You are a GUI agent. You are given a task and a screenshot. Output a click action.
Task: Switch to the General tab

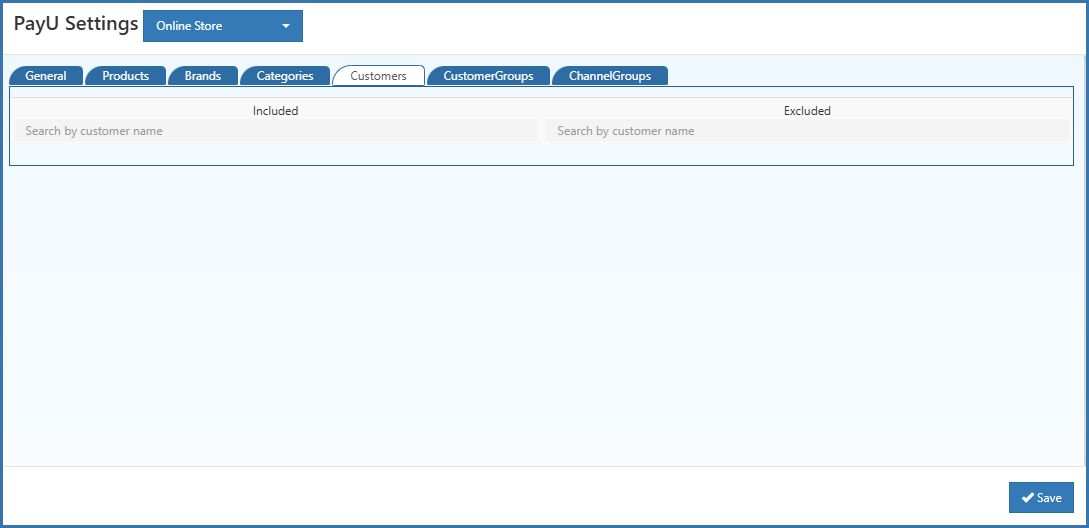pos(46,76)
